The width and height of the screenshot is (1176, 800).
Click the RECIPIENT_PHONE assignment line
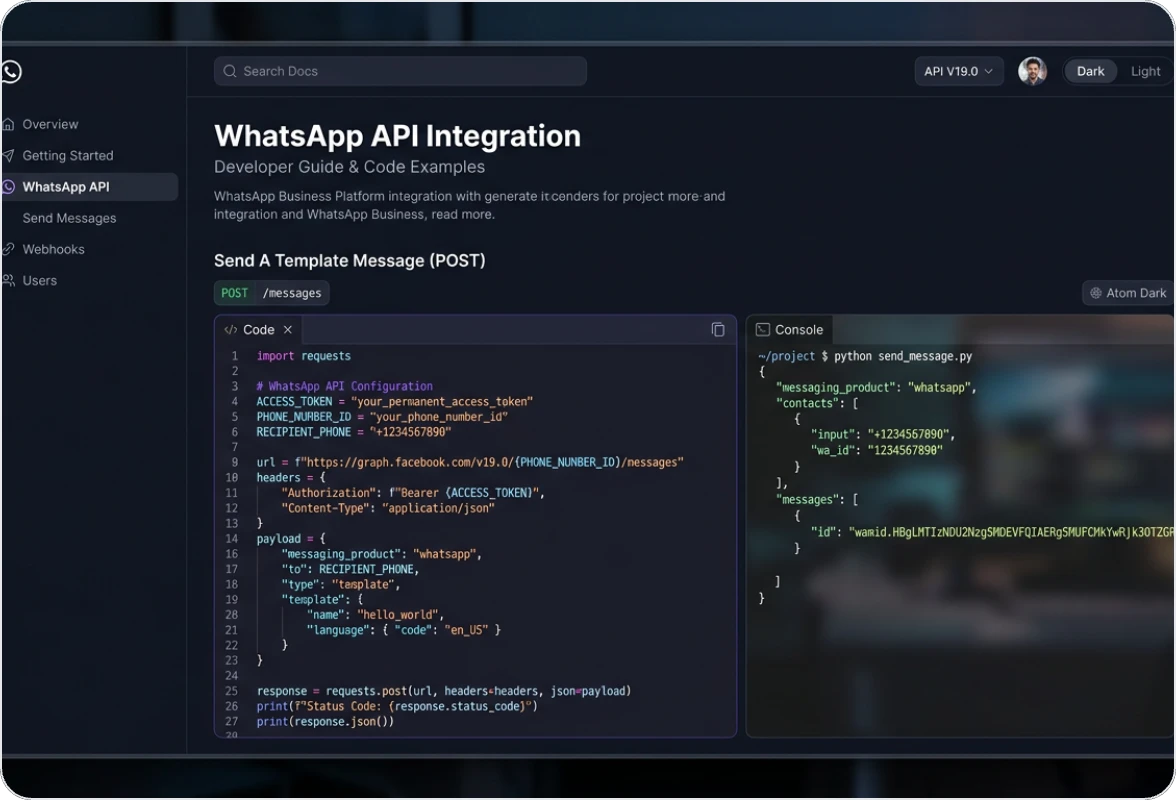(x=354, y=432)
